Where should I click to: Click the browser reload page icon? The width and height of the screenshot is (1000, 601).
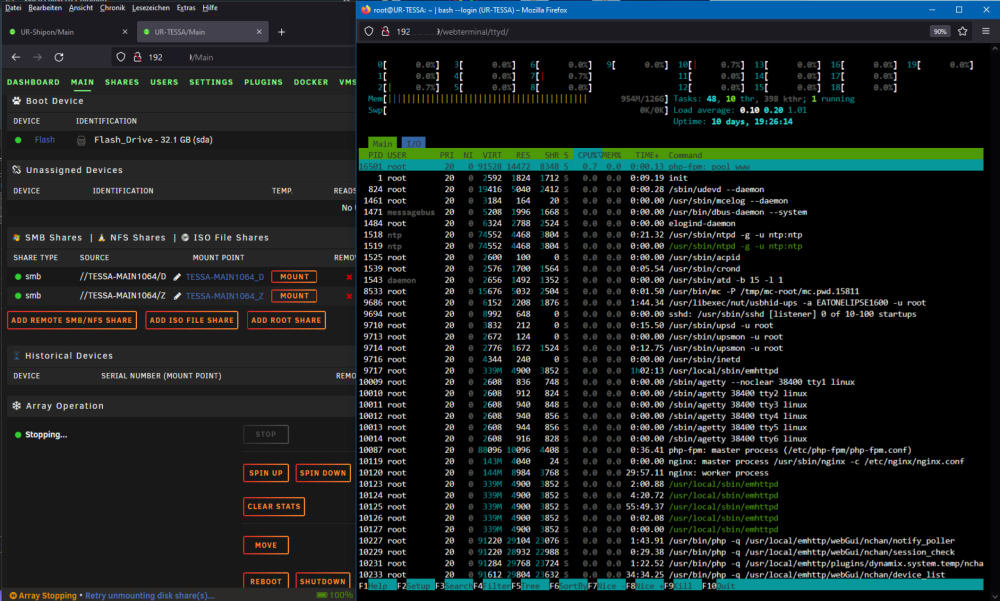[59, 57]
